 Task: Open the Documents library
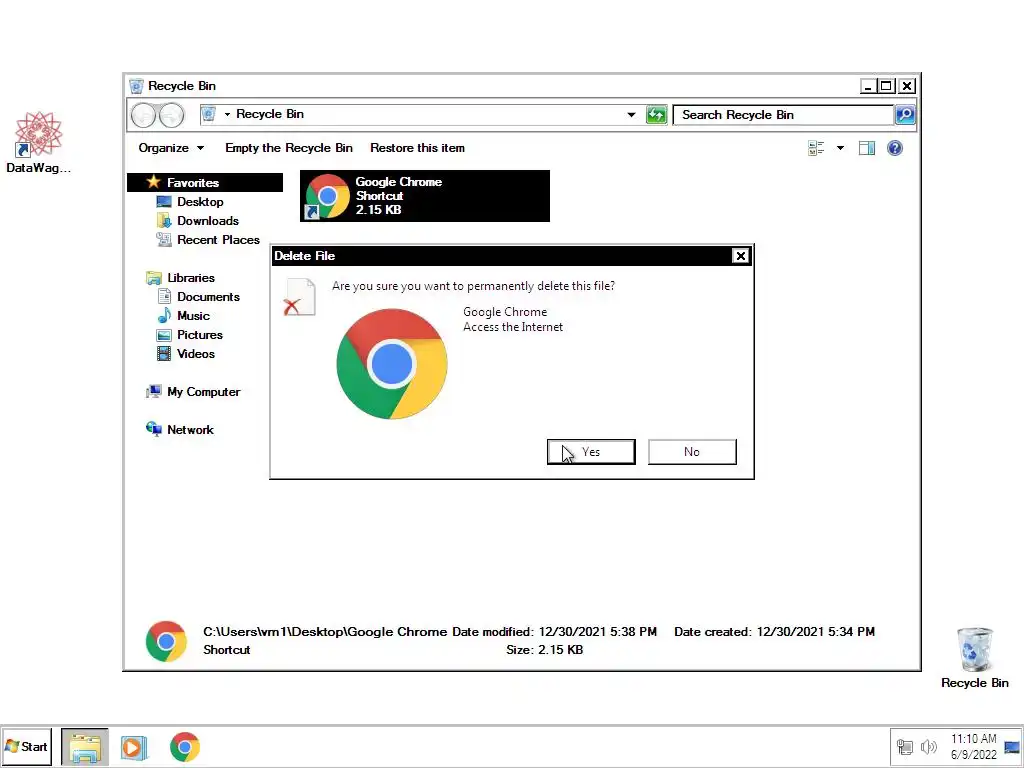click(x=208, y=296)
